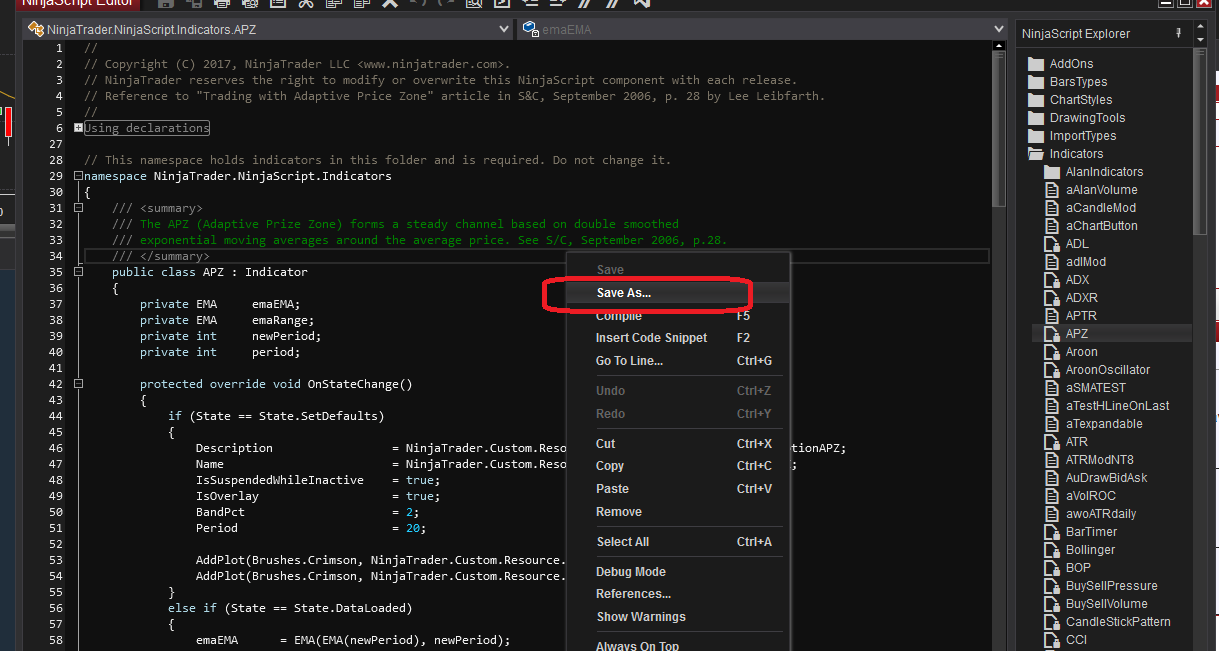The image size is (1219, 651).
Task: Click the AddOns folder icon
Action: (1035, 64)
